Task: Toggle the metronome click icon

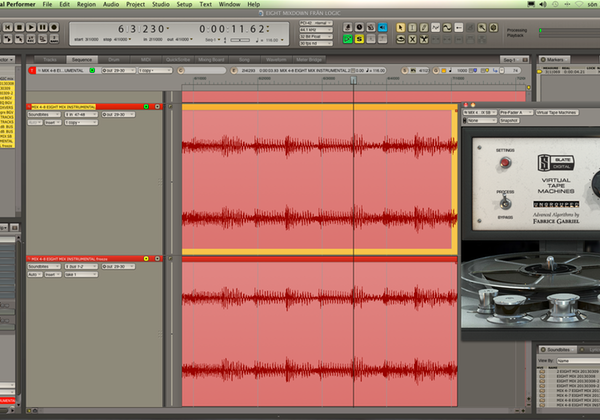Action: (x=347, y=27)
